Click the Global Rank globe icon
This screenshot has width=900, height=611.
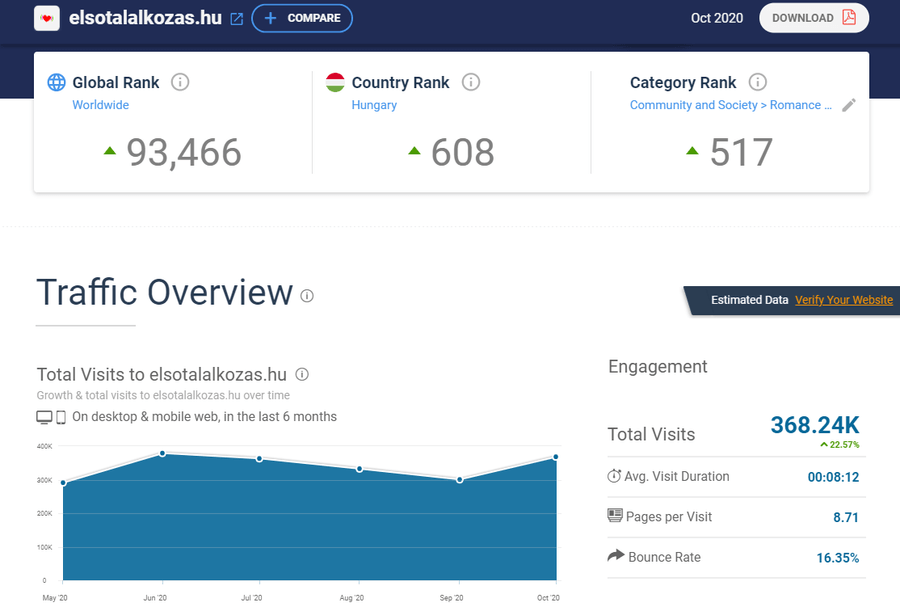pos(56,82)
